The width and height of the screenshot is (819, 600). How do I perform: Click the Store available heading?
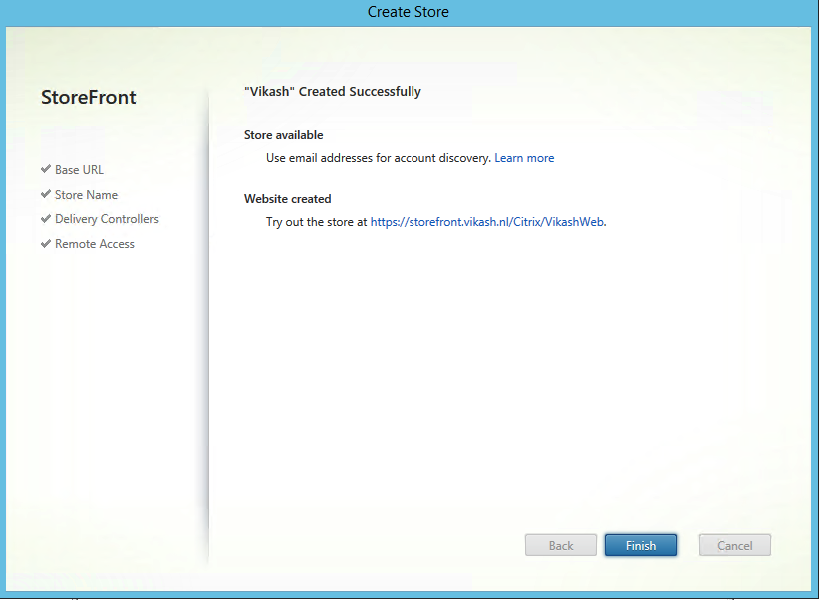pos(284,135)
